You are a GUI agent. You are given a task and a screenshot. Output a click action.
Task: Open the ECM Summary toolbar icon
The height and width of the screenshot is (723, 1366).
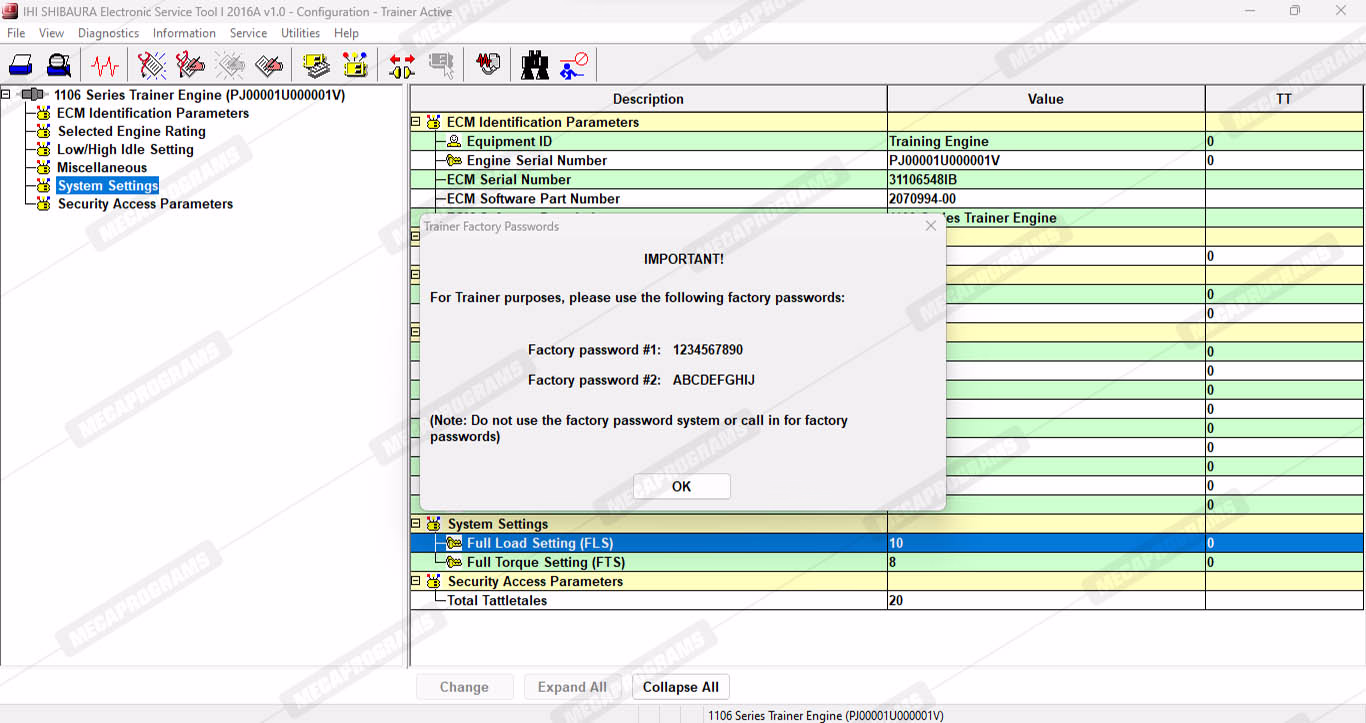(316, 66)
